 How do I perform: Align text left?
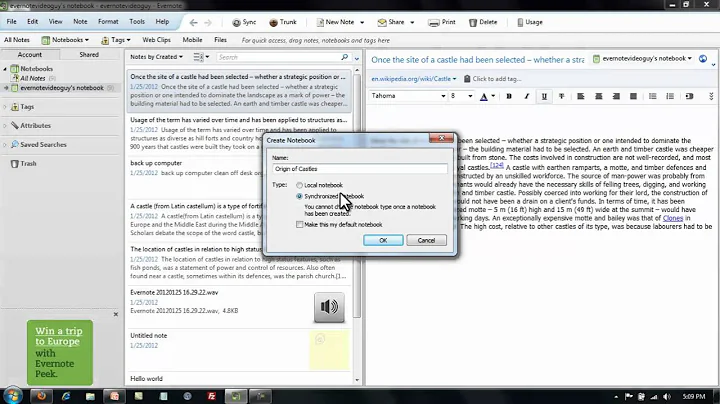[x=580, y=96]
